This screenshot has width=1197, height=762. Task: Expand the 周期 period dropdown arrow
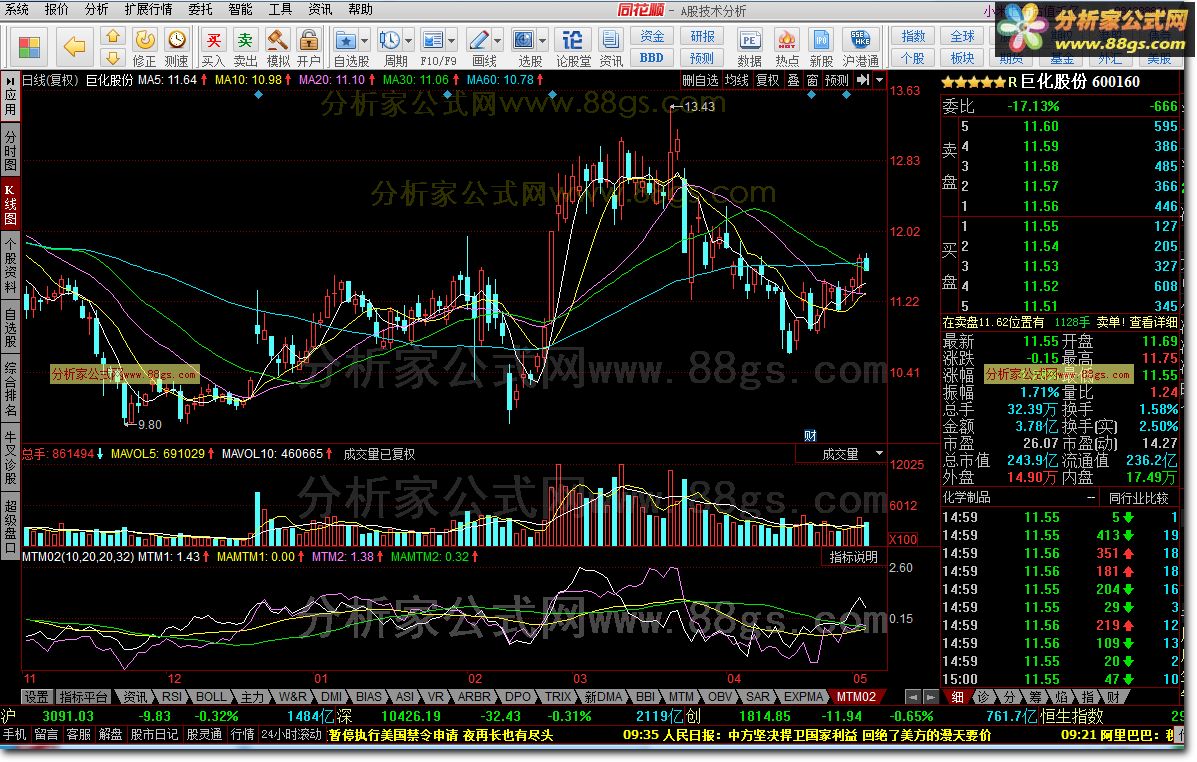point(408,40)
